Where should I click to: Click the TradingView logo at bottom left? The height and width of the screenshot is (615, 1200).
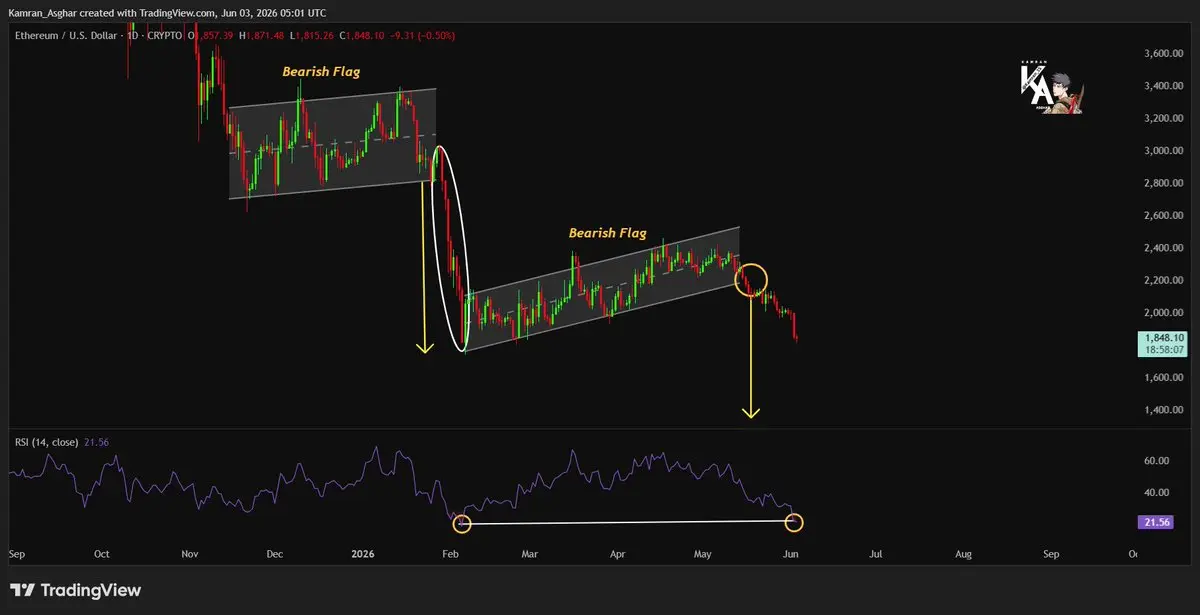tap(75, 591)
